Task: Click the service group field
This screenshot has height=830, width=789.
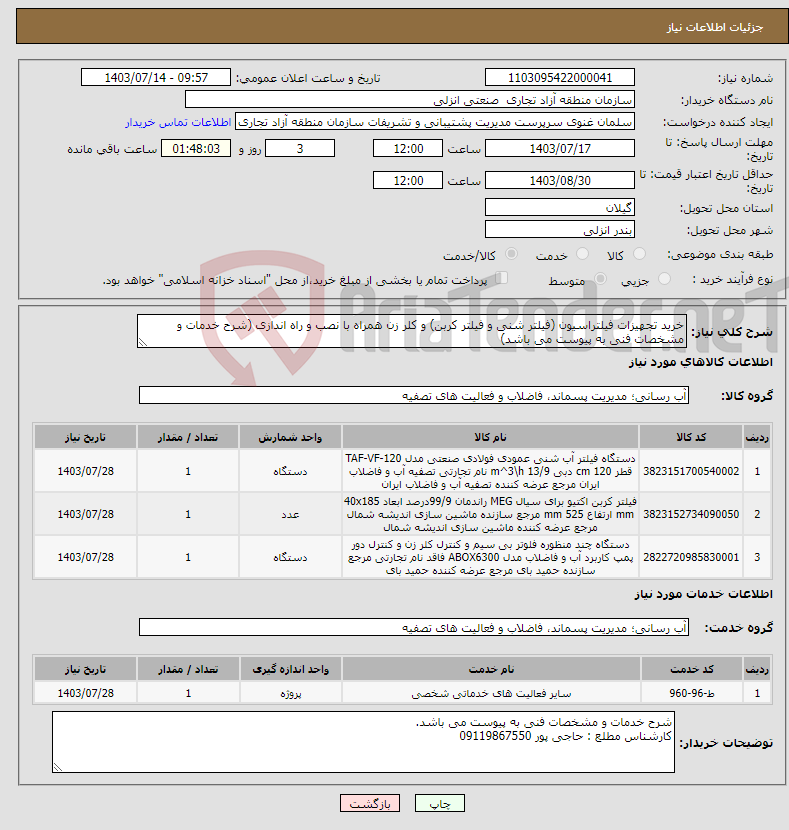Action: 414,627
